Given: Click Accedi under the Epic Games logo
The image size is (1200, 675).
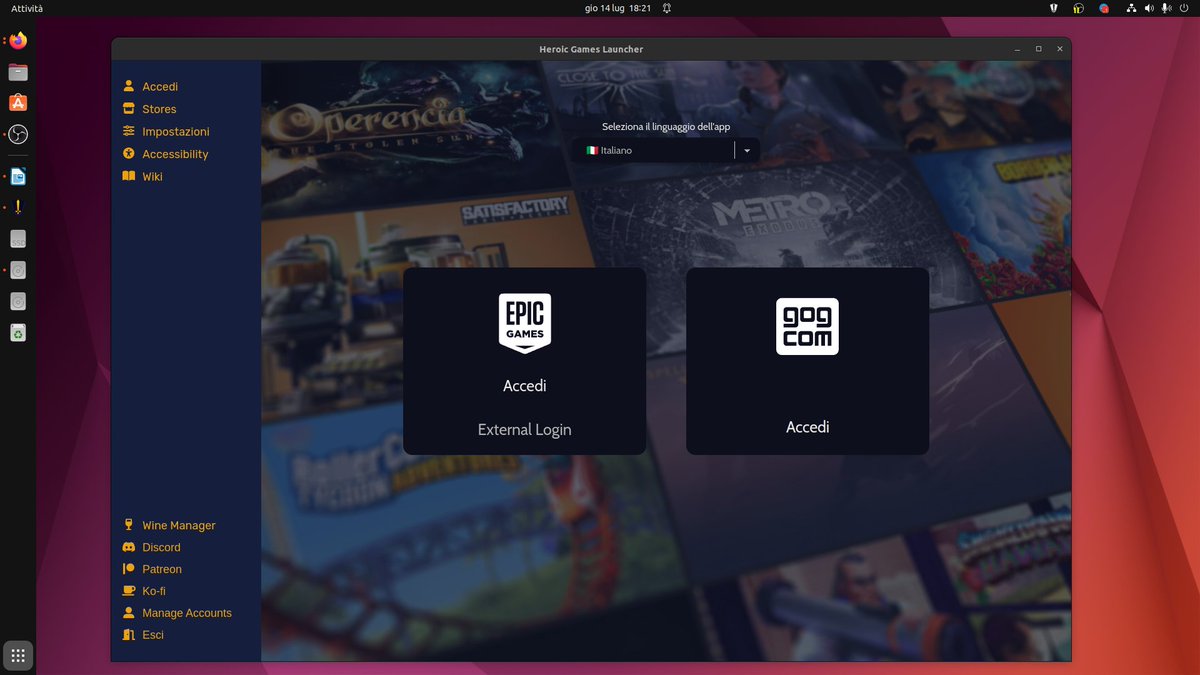Looking at the screenshot, I should pos(524,385).
